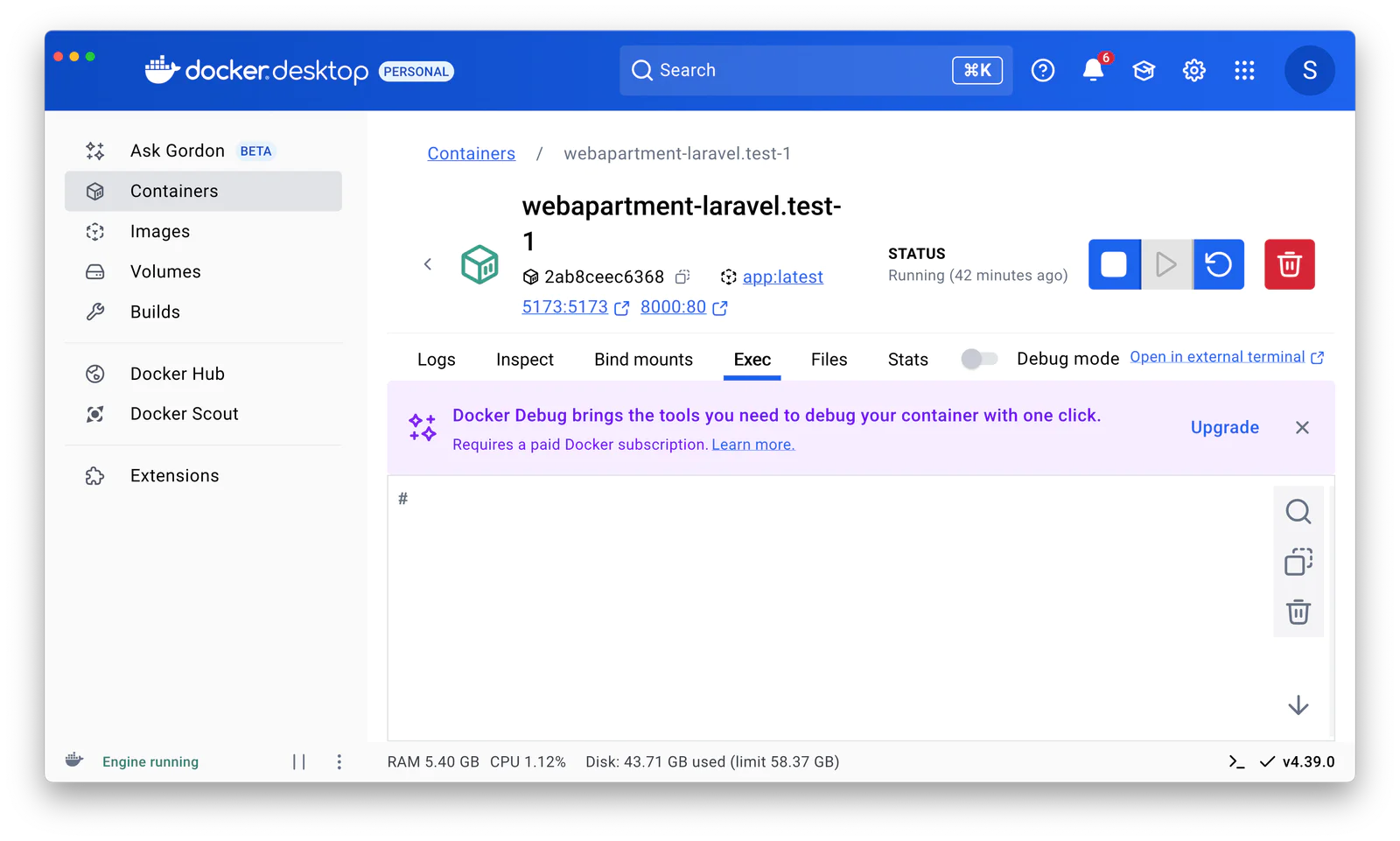1400x841 pixels.
Task: Click the whale icon in status bar
Action: click(75, 760)
